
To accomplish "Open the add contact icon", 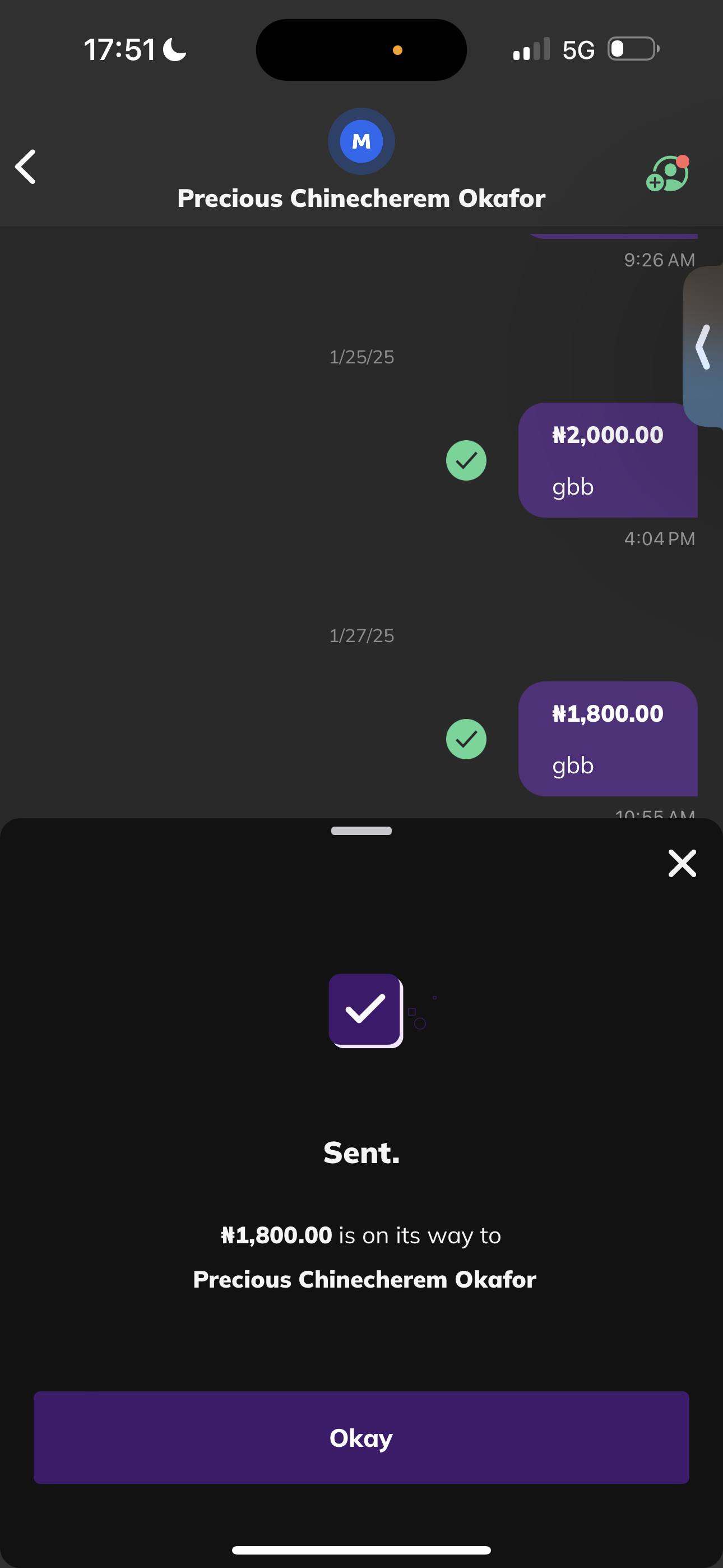I will 667,174.
